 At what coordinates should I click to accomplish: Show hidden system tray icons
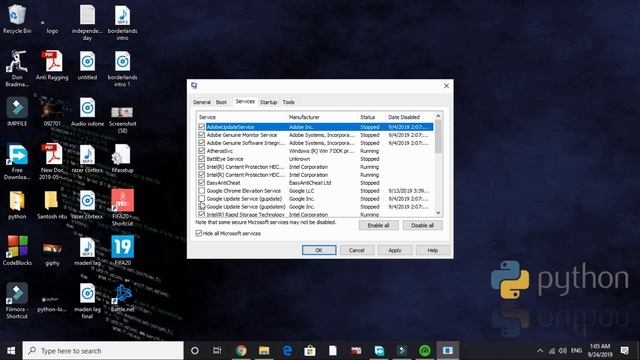(x=540, y=351)
